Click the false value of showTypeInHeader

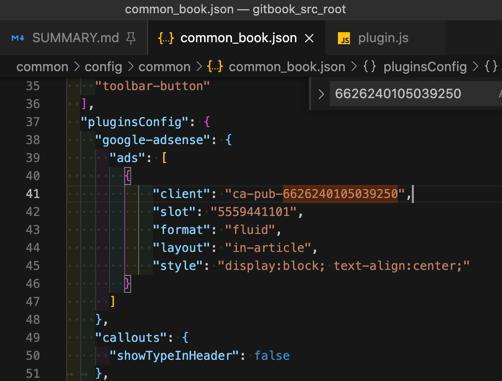point(272,356)
